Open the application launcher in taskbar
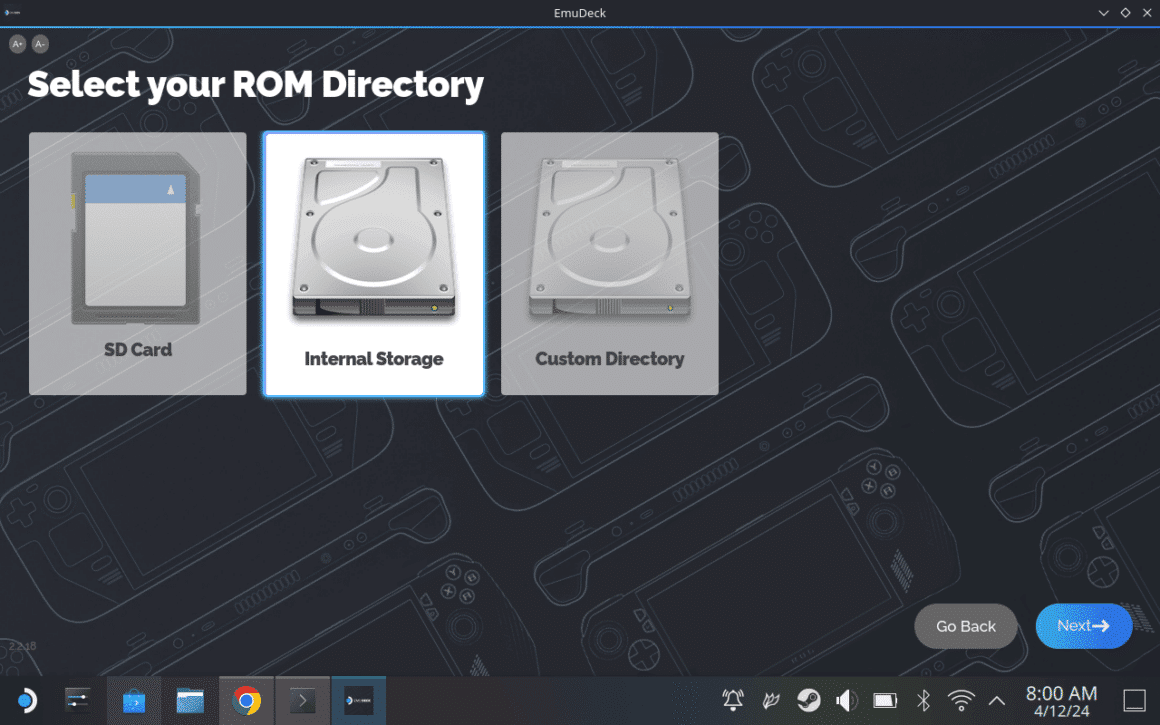This screenshot has height=725, width=1160. [27, 701]
